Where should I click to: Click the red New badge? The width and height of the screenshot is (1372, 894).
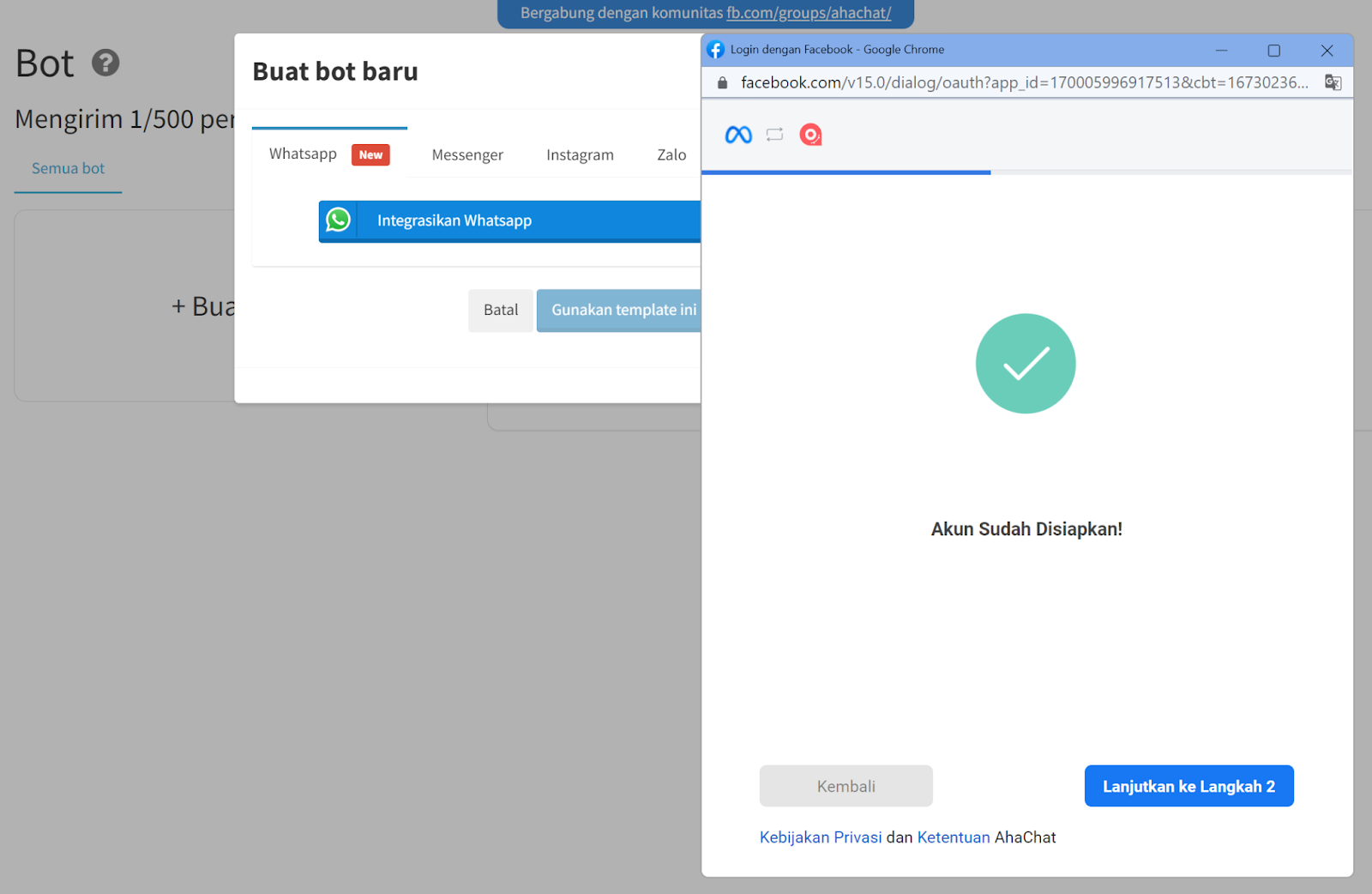(x=370, y=154)
